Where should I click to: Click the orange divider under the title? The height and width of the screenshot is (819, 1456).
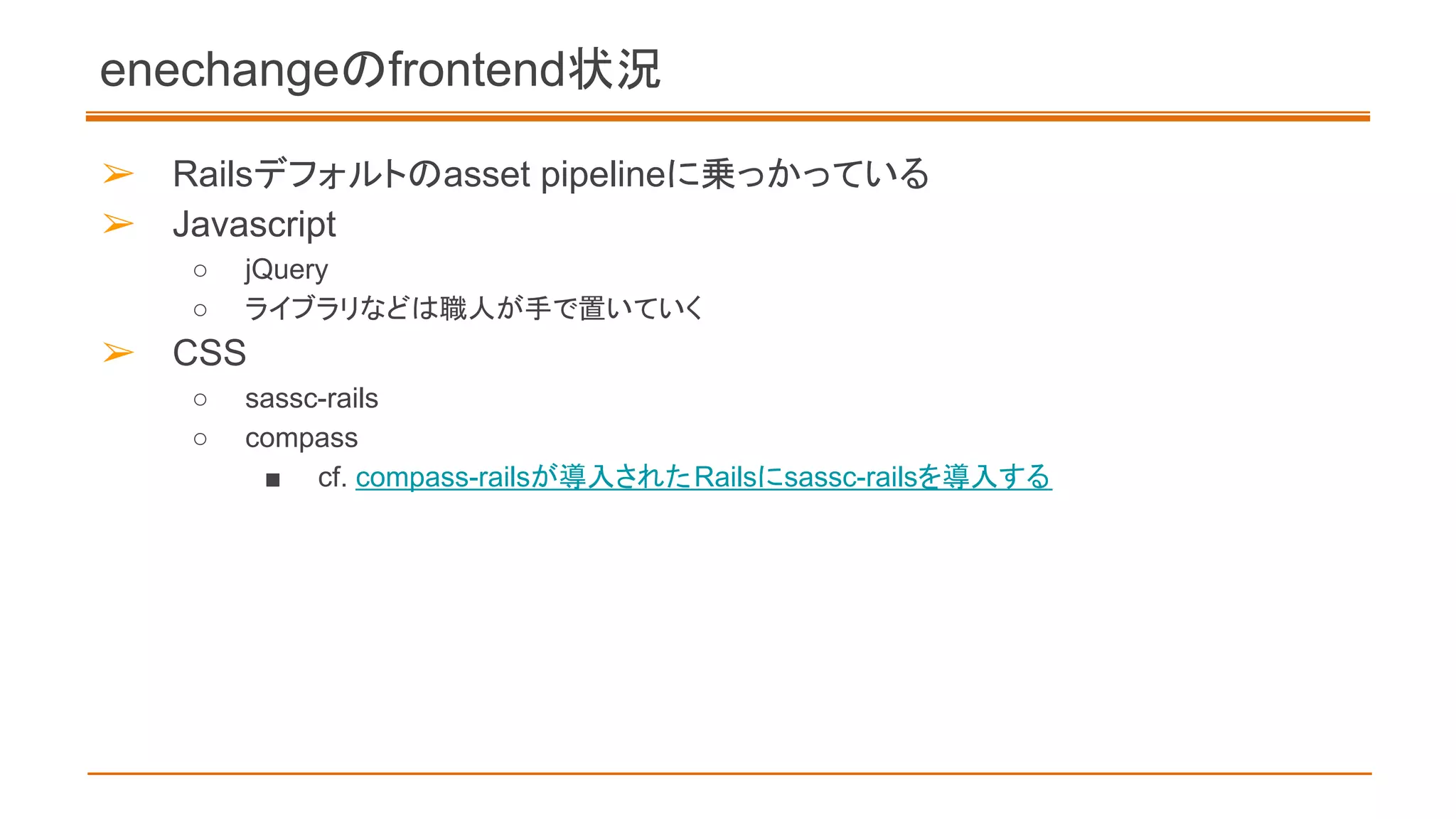tap(728, 117)
